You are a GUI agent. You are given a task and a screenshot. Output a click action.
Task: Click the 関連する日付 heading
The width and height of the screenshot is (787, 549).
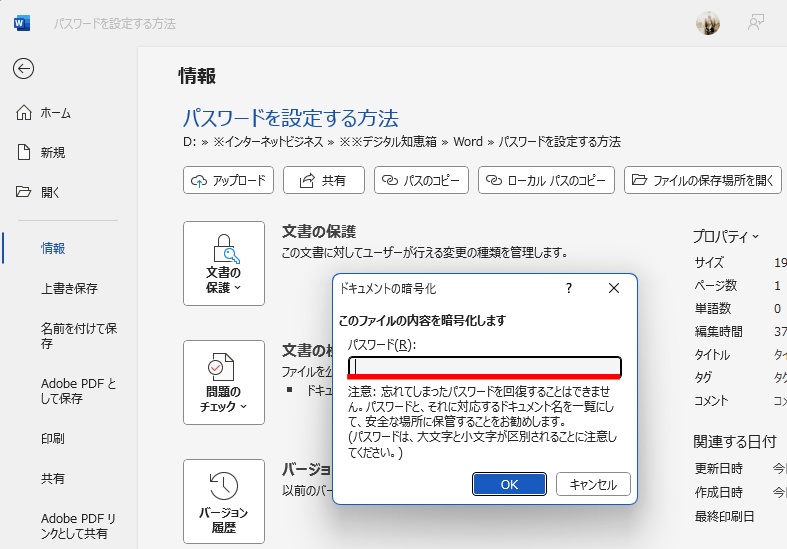(x=735, y=442)
